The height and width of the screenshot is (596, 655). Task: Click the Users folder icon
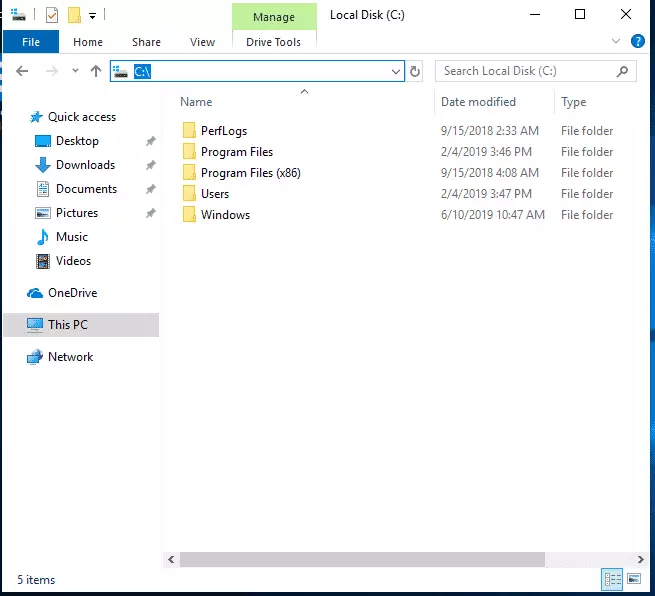(x=189, y=193)
